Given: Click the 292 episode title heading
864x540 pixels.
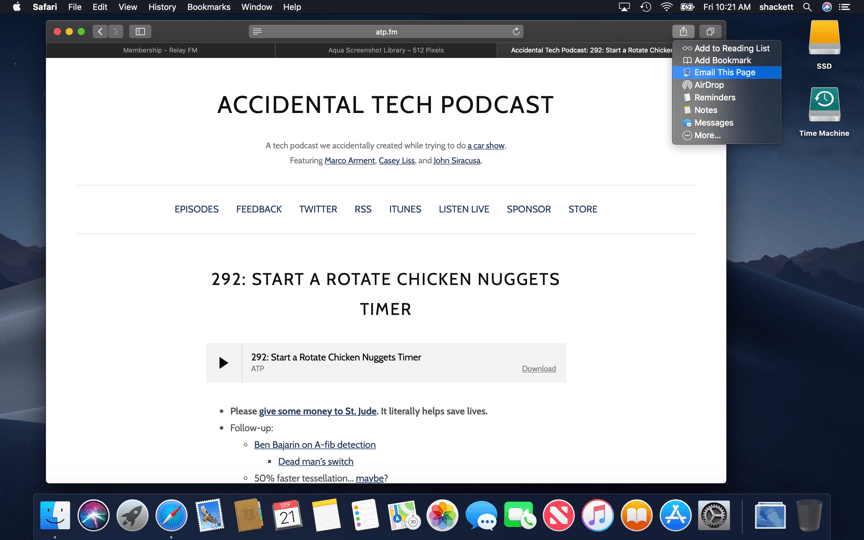Looking at the screenshot, I should pos(386,294).
